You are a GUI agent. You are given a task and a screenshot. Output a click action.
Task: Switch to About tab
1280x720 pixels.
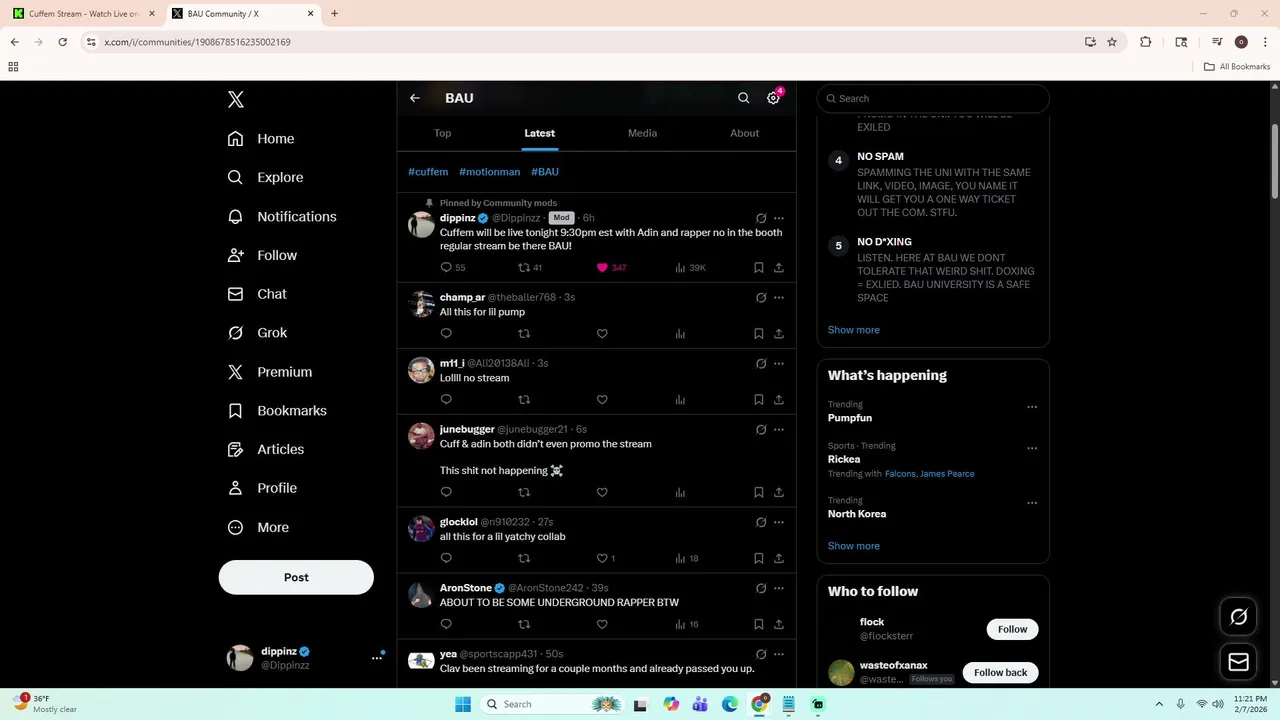(x=744, y=133)
